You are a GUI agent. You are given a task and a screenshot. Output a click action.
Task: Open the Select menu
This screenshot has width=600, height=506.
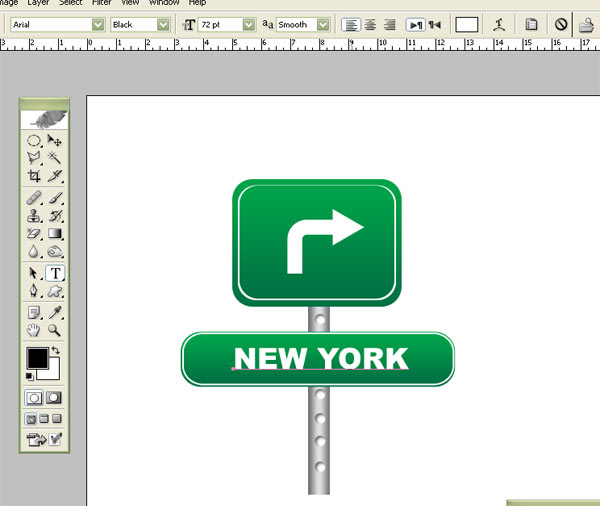click(71, 2)
